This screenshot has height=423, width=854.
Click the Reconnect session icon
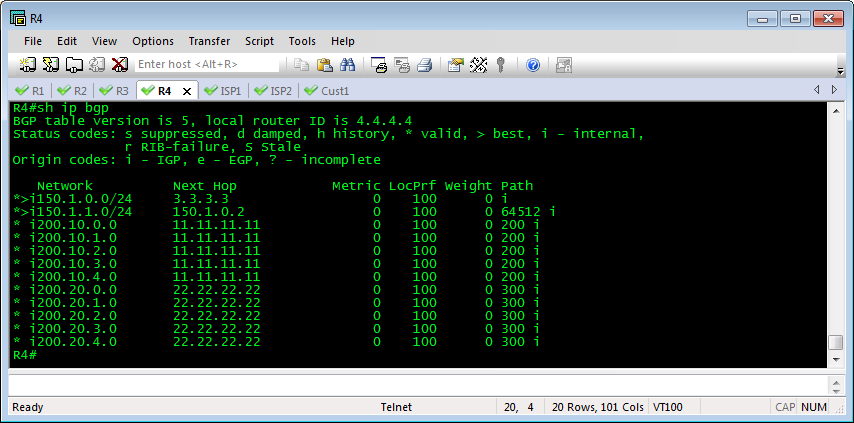(x=97, y=65)
